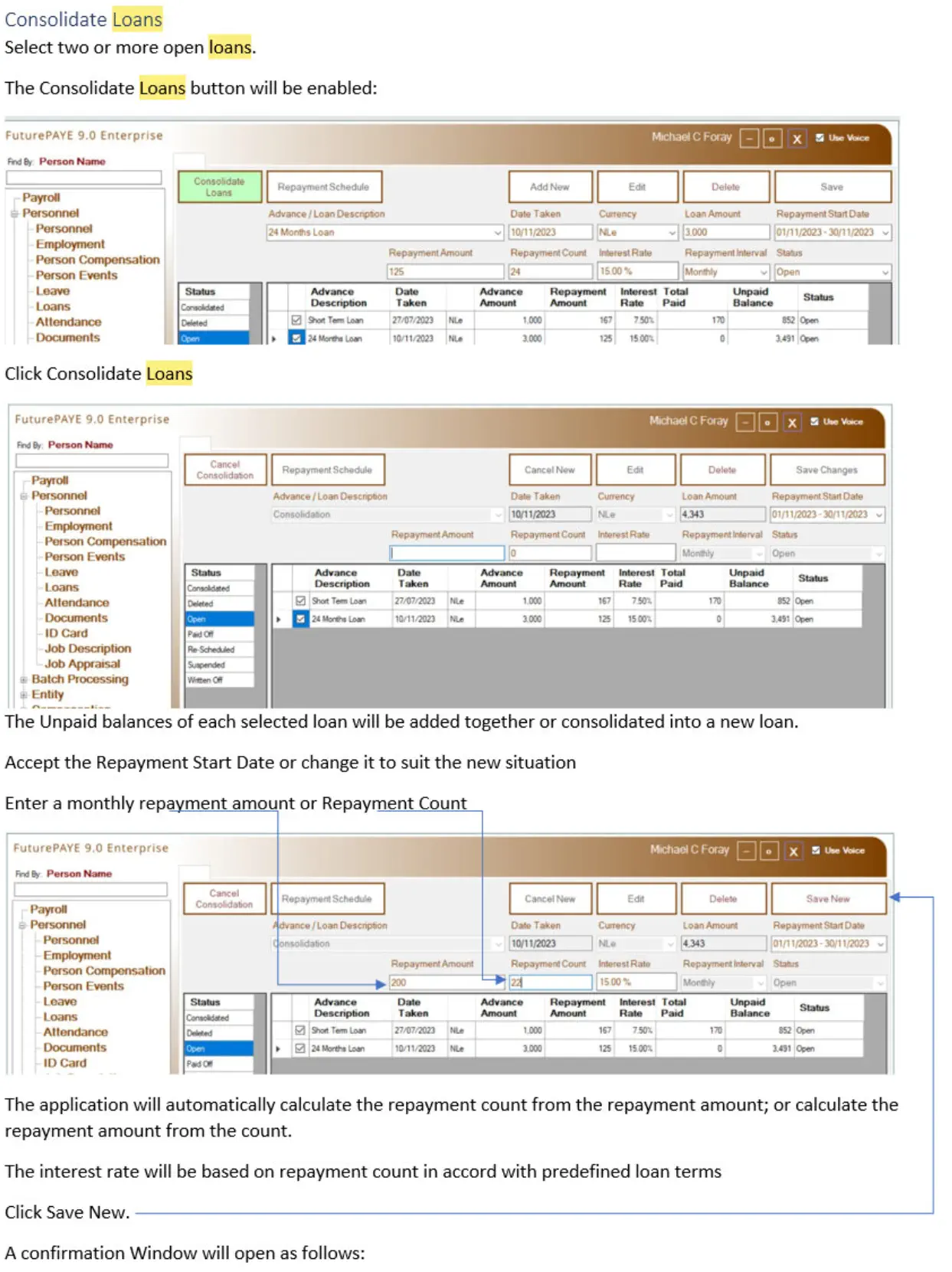This screenshot has height=1272, width=952.
Task: Open Repayment Interval dropdown in top screenshot
Action: coord(763,272)
